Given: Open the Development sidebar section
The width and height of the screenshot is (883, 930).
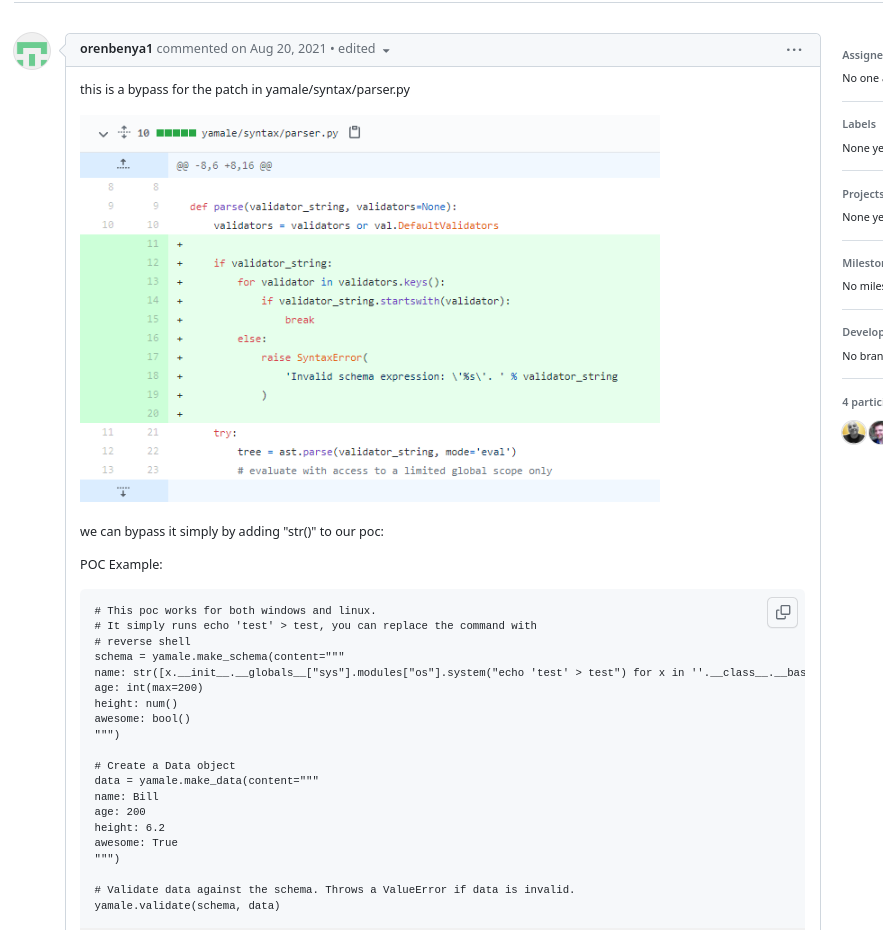Looking at the screenshot, I should tap(862, 332).
